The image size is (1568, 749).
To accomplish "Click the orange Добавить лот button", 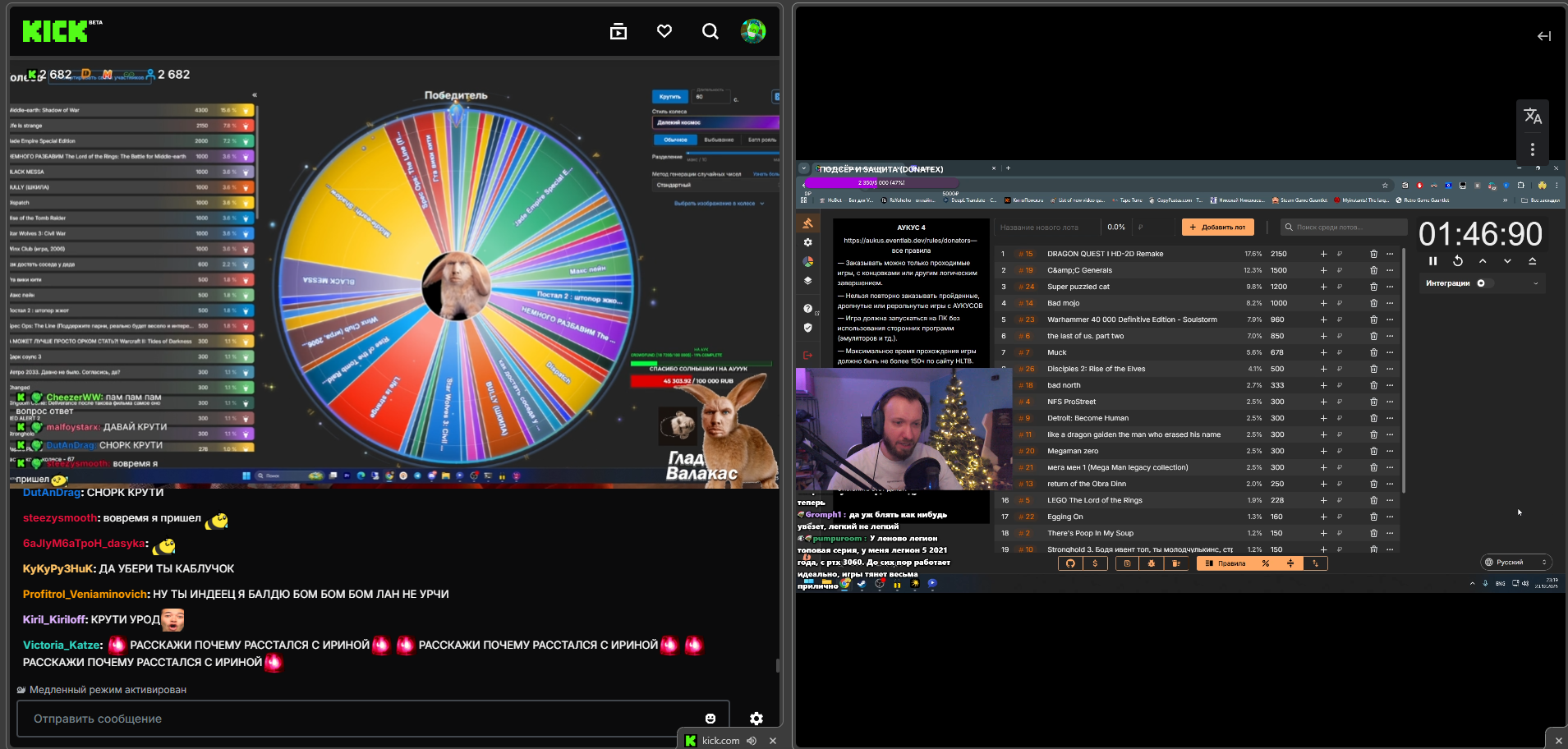I will click(1218, 227).
